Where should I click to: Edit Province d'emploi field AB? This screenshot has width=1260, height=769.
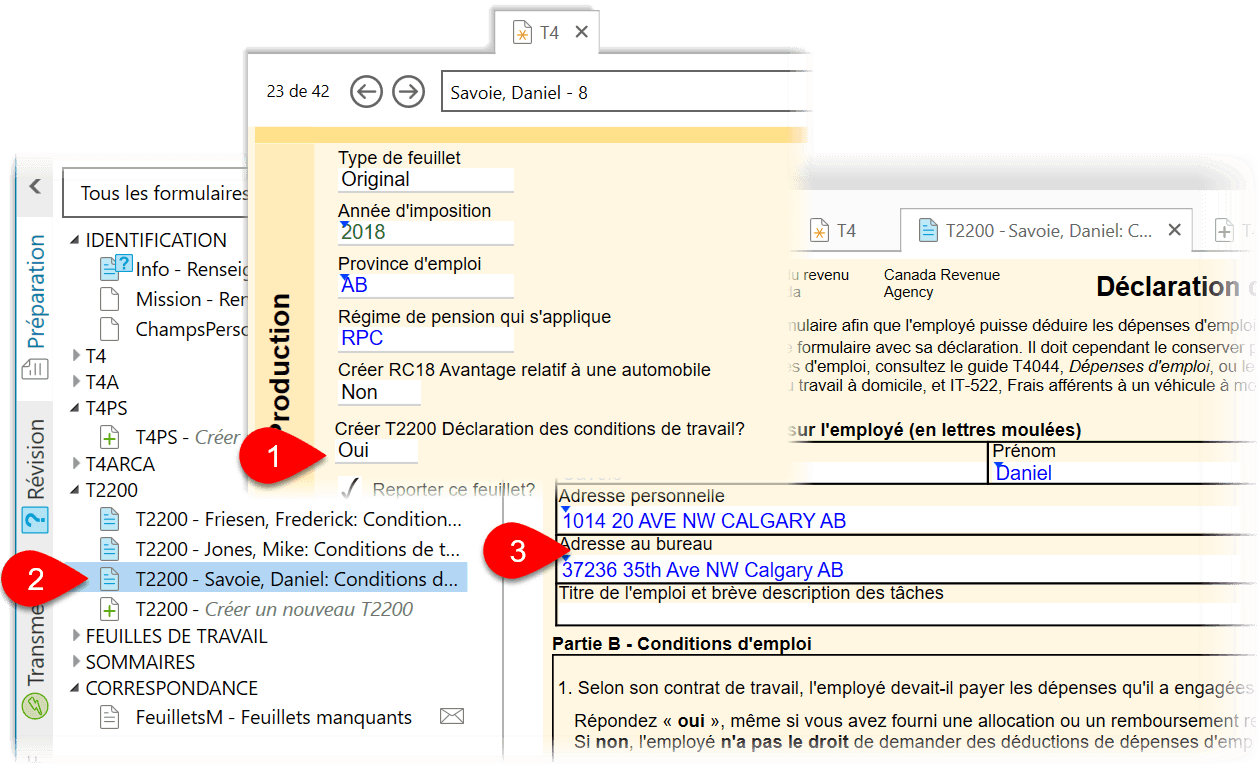point(426,286)
